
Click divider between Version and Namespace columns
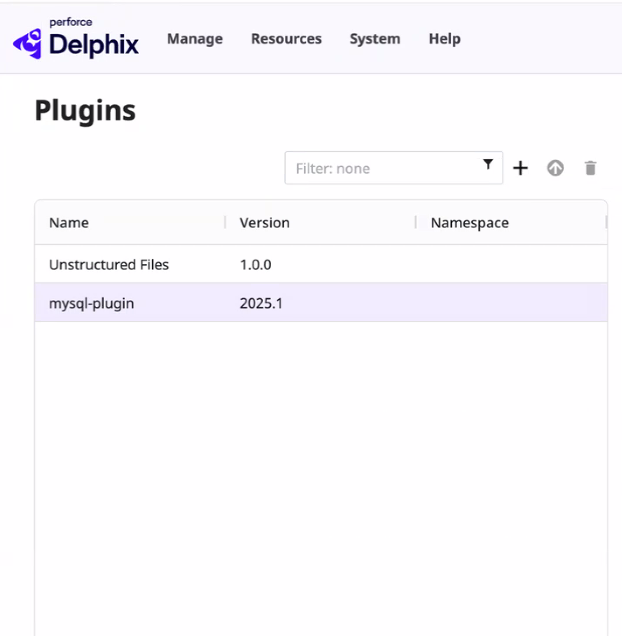point(416,223)
